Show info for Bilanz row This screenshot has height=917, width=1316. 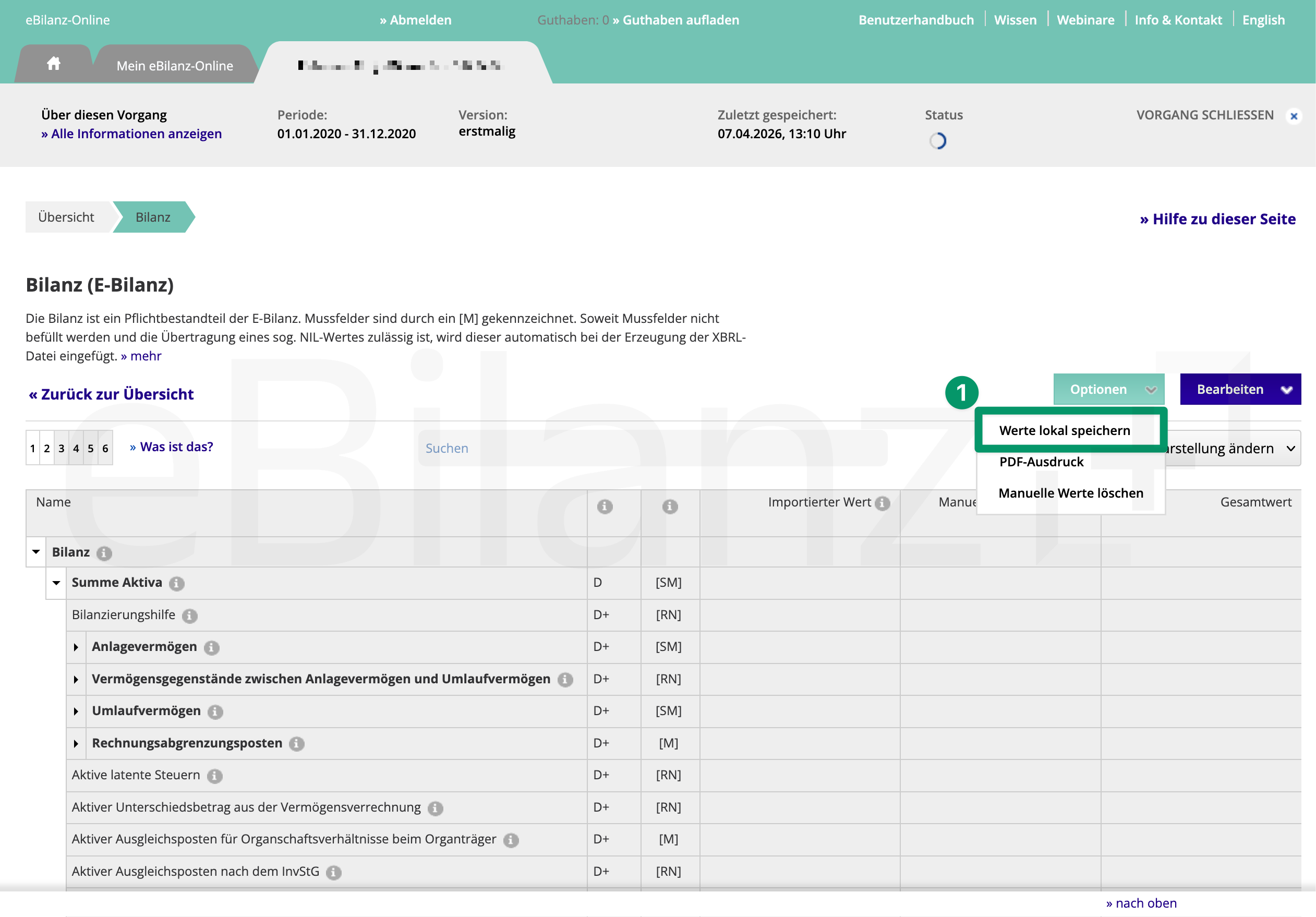pyautogui.click(x=104, y=553)
